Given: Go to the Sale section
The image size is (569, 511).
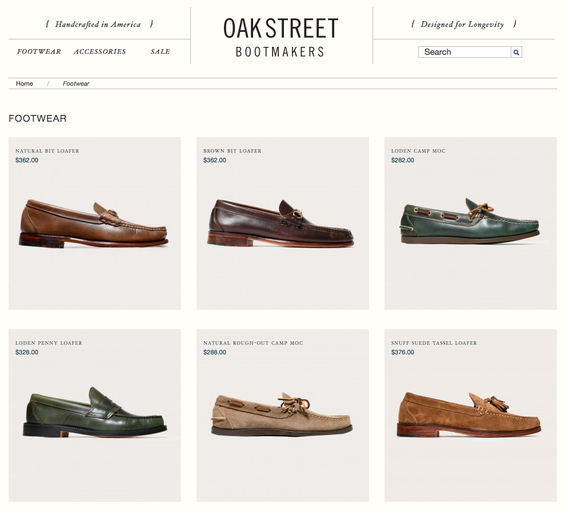Looking at the screenshot, I should [160, 52].
